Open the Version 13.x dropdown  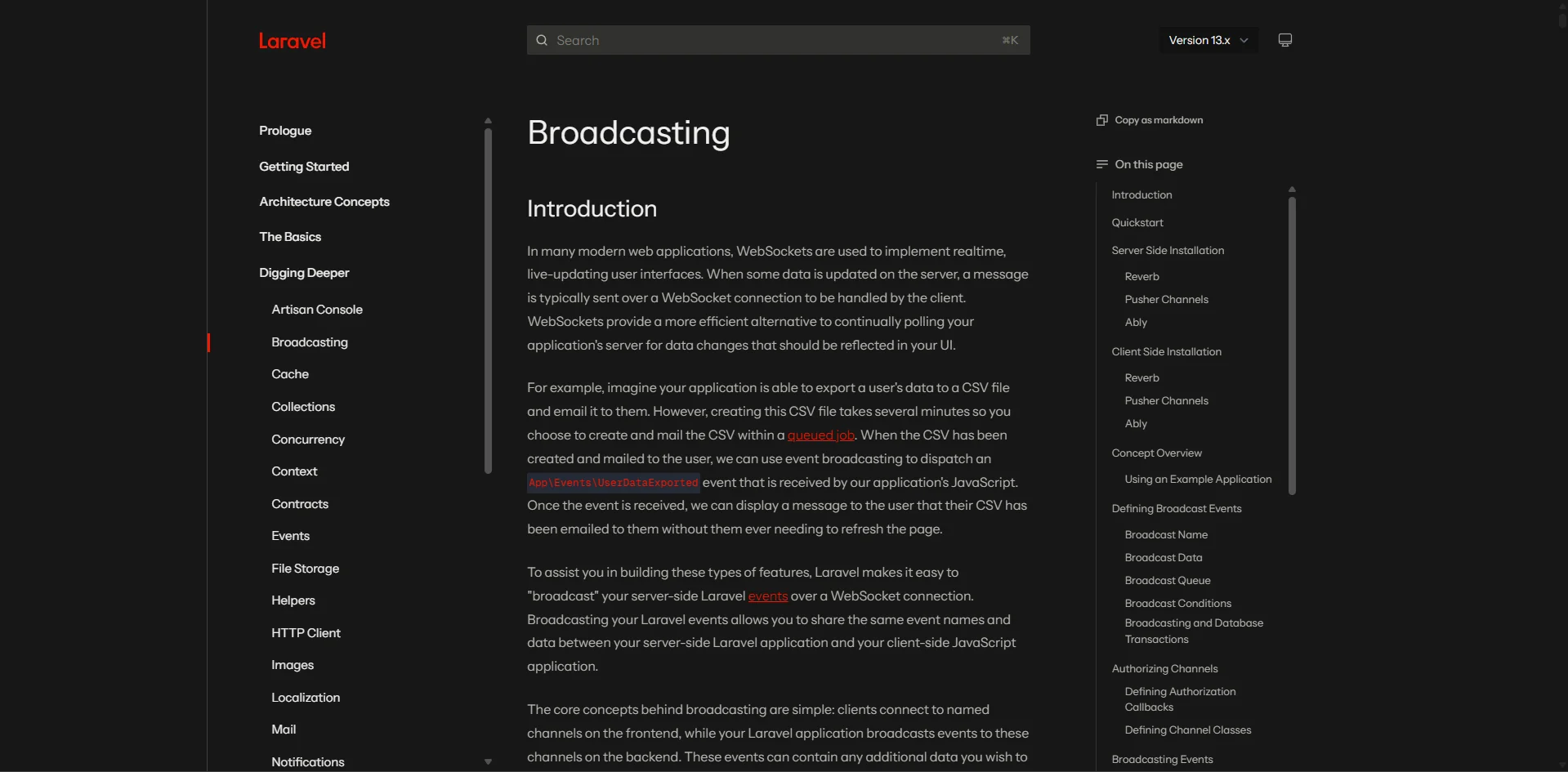click(1208, 40)
